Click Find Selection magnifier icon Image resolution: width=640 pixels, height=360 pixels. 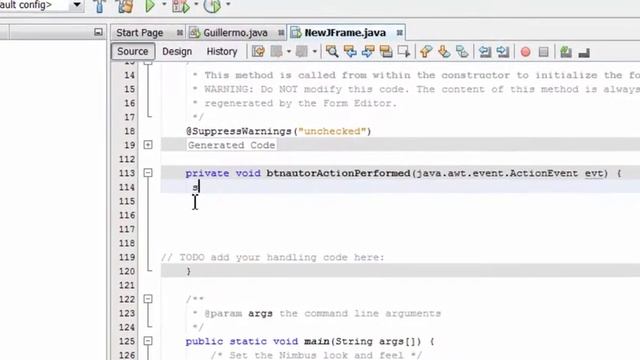coord(332,51)
